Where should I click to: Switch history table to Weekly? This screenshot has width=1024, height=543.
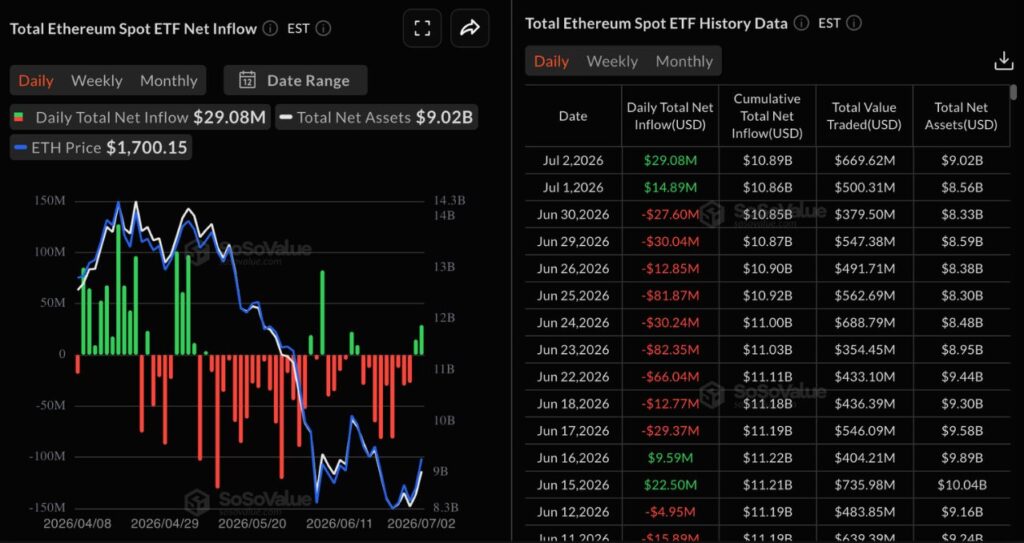click(612, 61)
